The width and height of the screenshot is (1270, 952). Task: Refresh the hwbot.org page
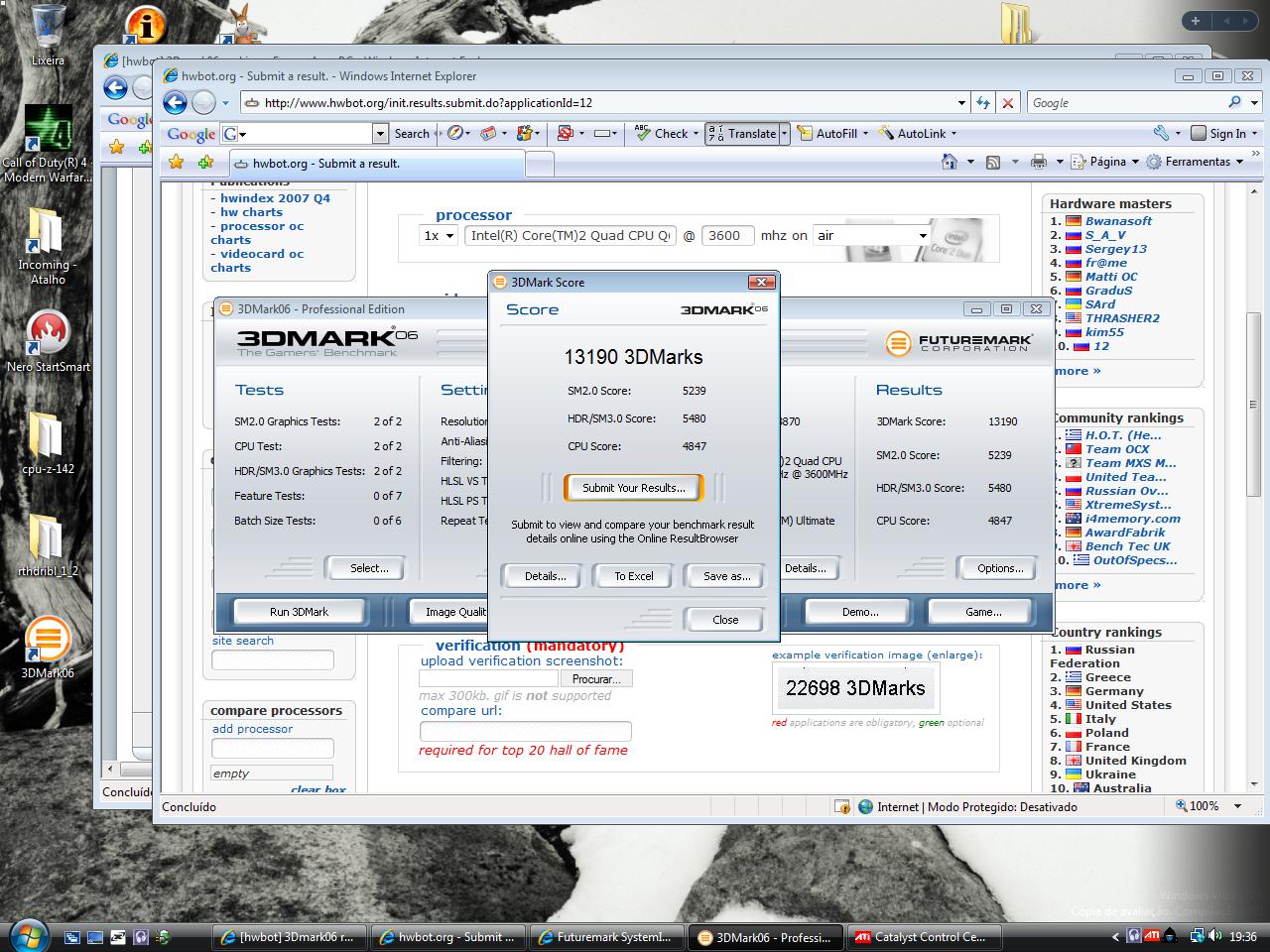click(x=983, y=102)
